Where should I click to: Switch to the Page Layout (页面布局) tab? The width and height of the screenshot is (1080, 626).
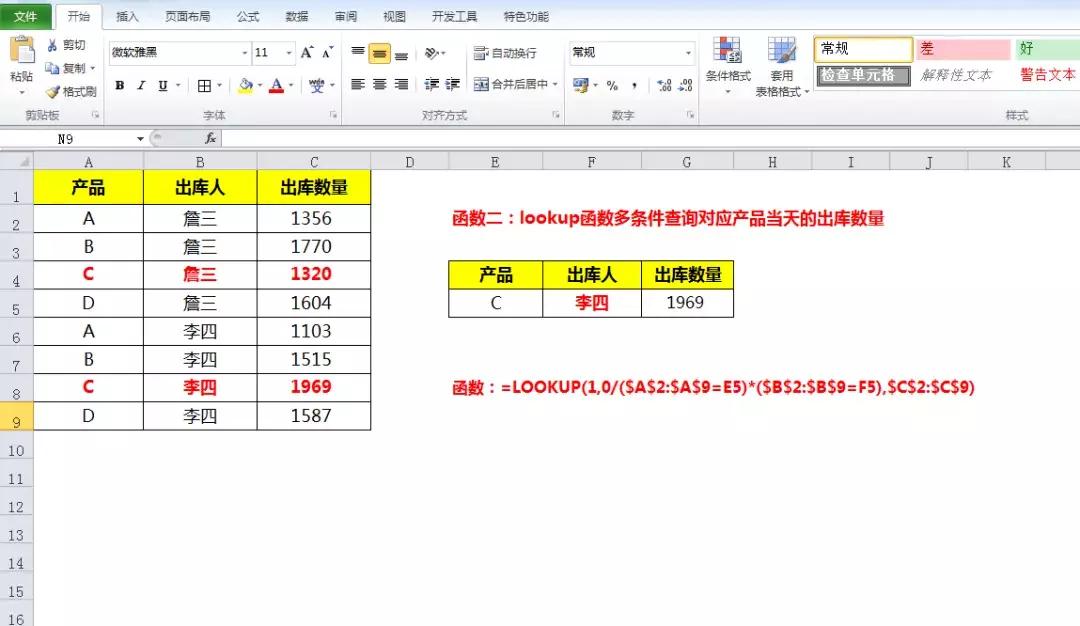[187, 17]
